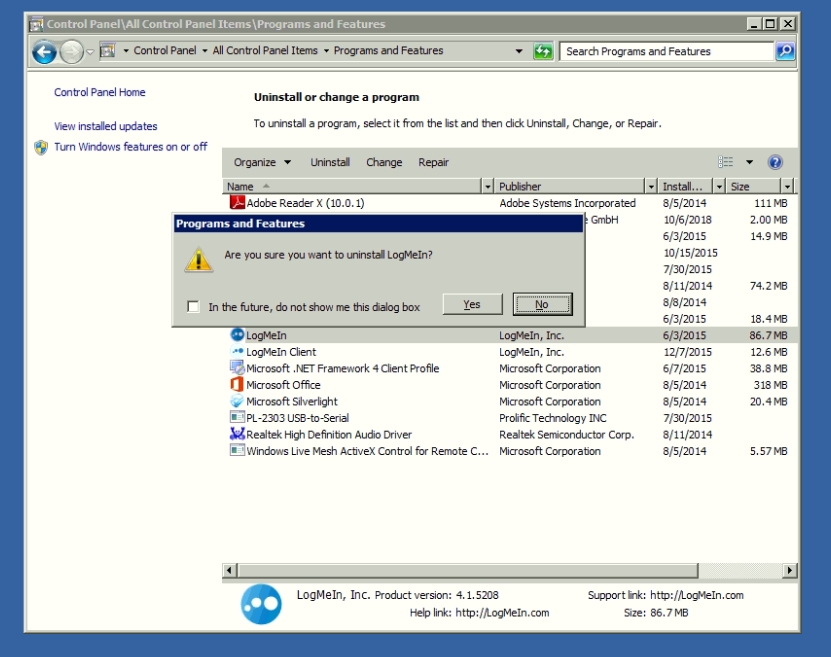The image size is (831, 657).
Task: Click 'All Control Panel Items' breadcrumb segment
Action: pos(265,50)
